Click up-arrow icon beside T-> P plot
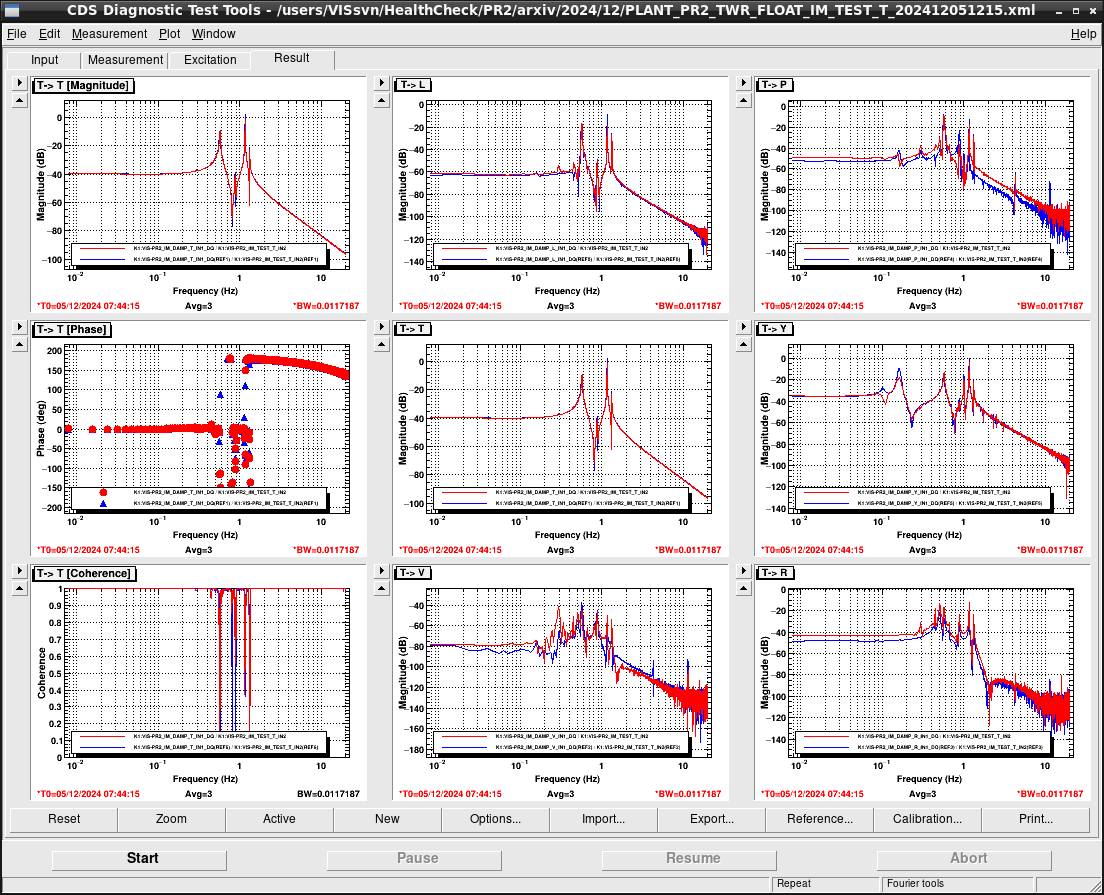The height and width of the screenshot is (895, 1104). coord(744,101)
